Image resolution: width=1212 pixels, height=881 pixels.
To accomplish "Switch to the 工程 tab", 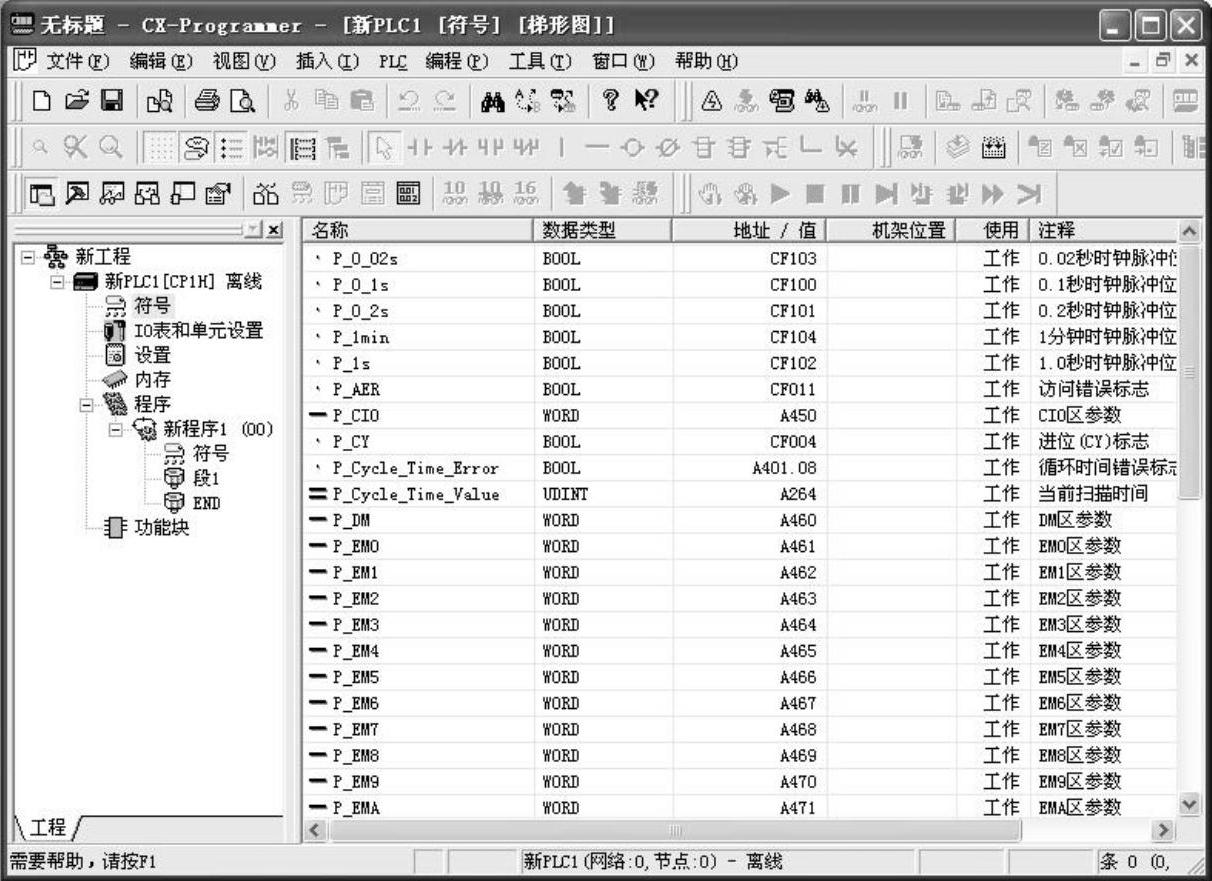I will 48,827.
